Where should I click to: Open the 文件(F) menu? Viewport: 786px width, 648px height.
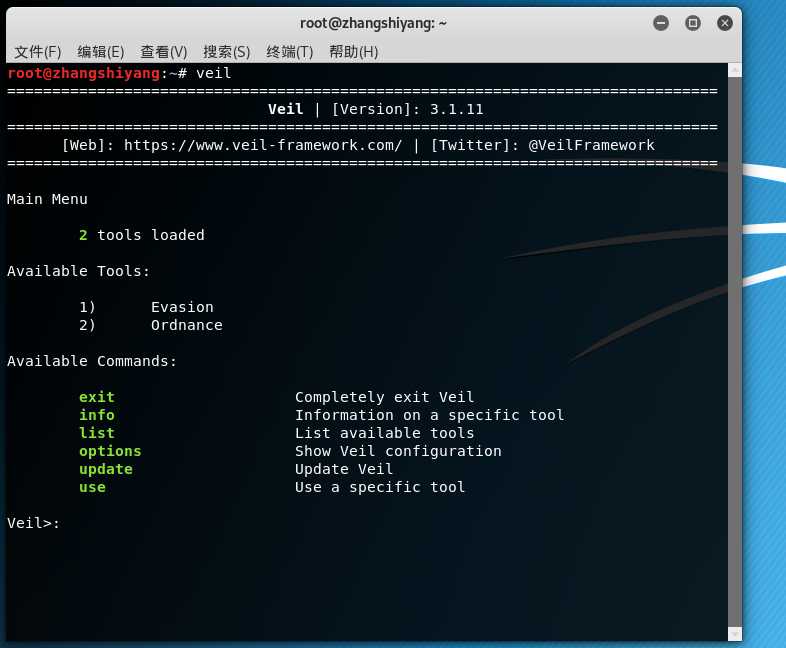point(38,52)
